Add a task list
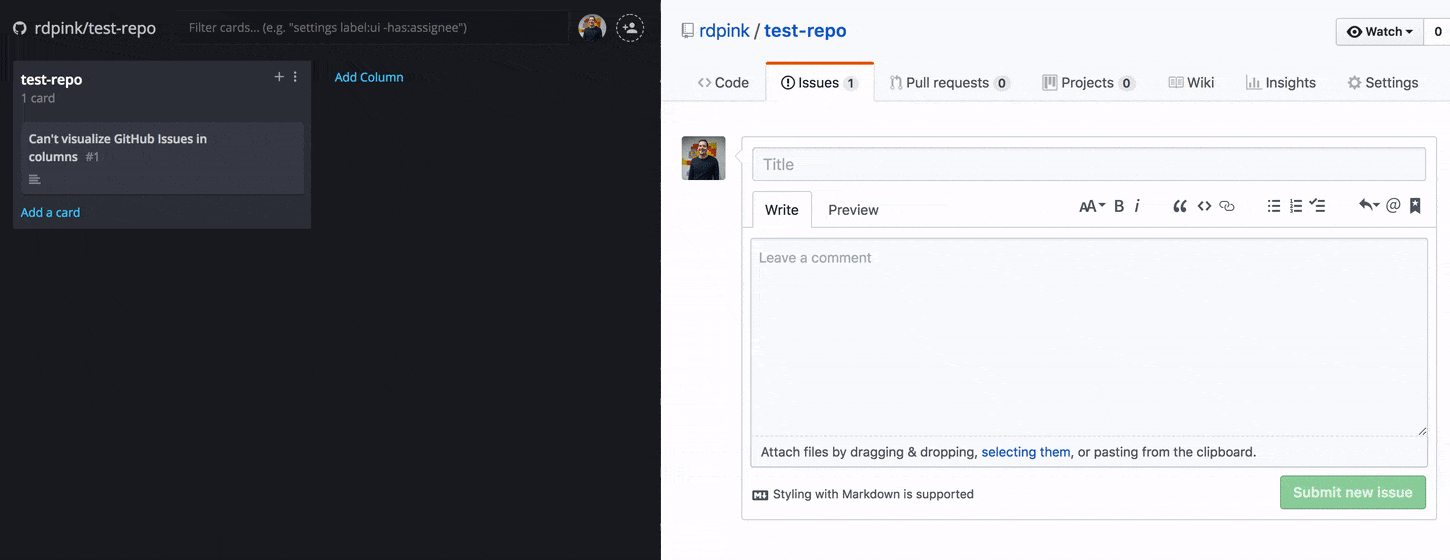The width and height of the screenshot is (1450, 560). point(1318,206)
